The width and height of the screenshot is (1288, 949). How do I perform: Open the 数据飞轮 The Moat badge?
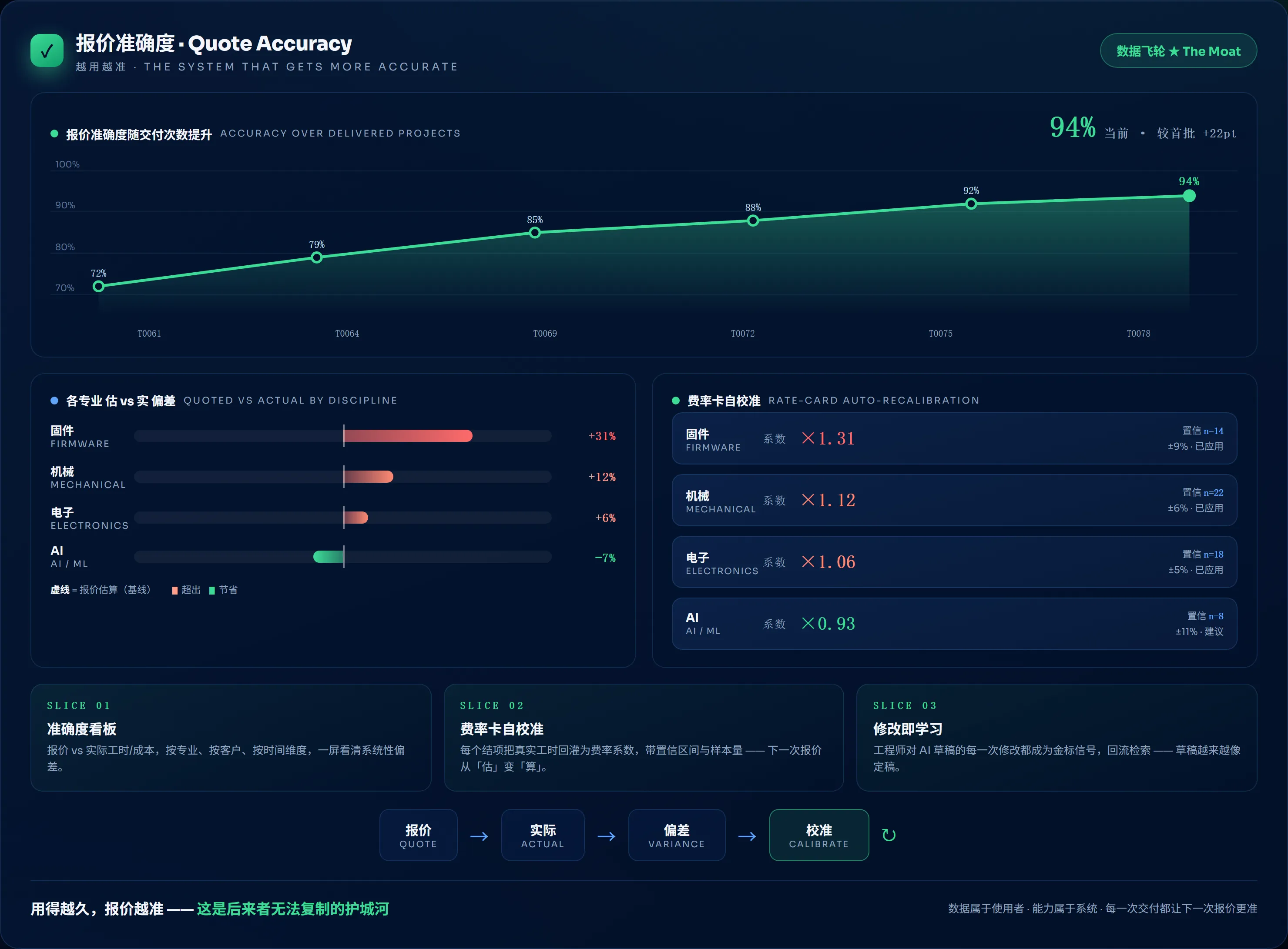click(1178, 50)
